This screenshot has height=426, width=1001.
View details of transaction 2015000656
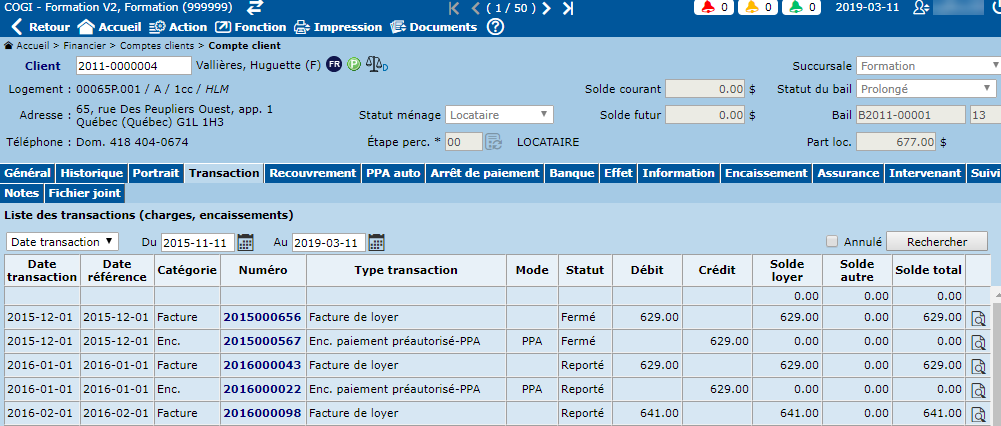977,319
